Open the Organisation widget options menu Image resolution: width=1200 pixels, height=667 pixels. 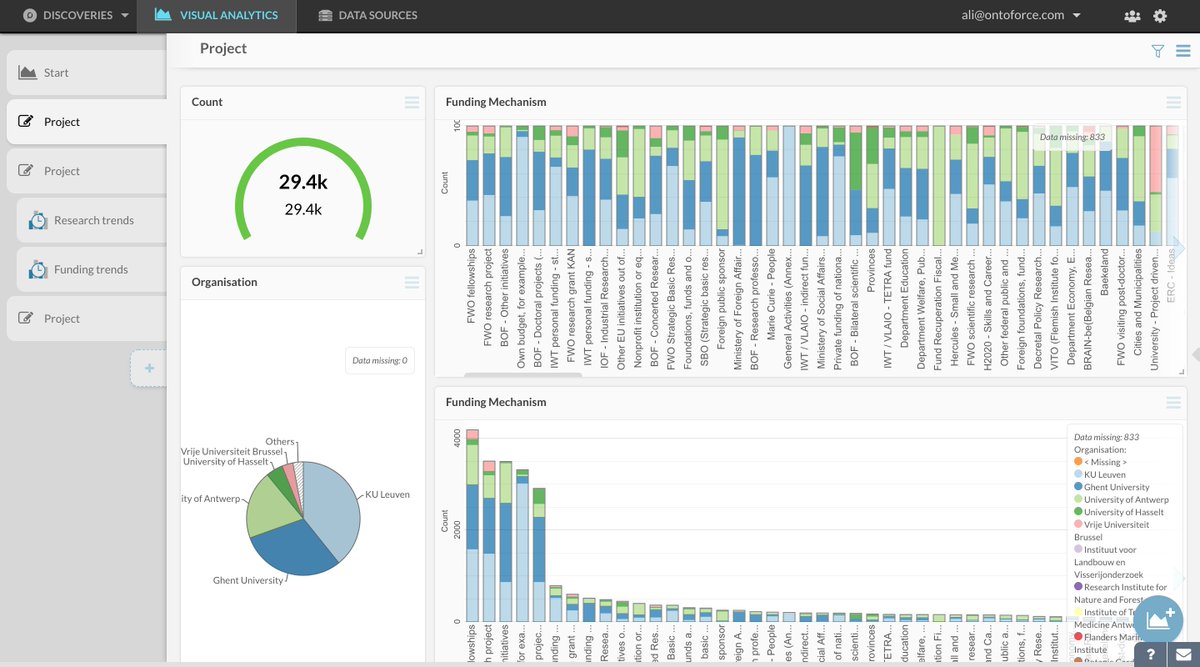[411, 281]
